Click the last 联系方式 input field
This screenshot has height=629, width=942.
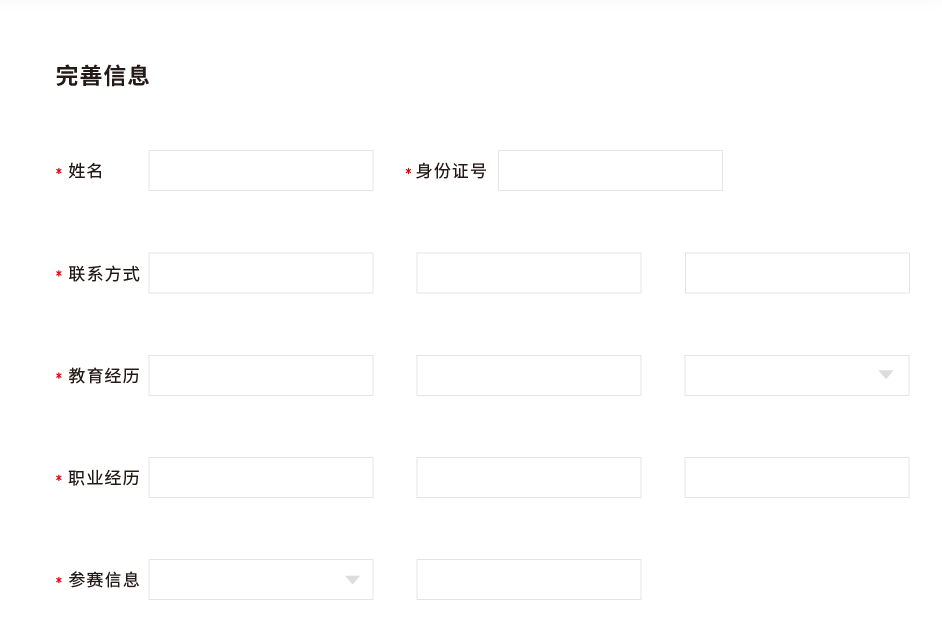click(797, 273)
